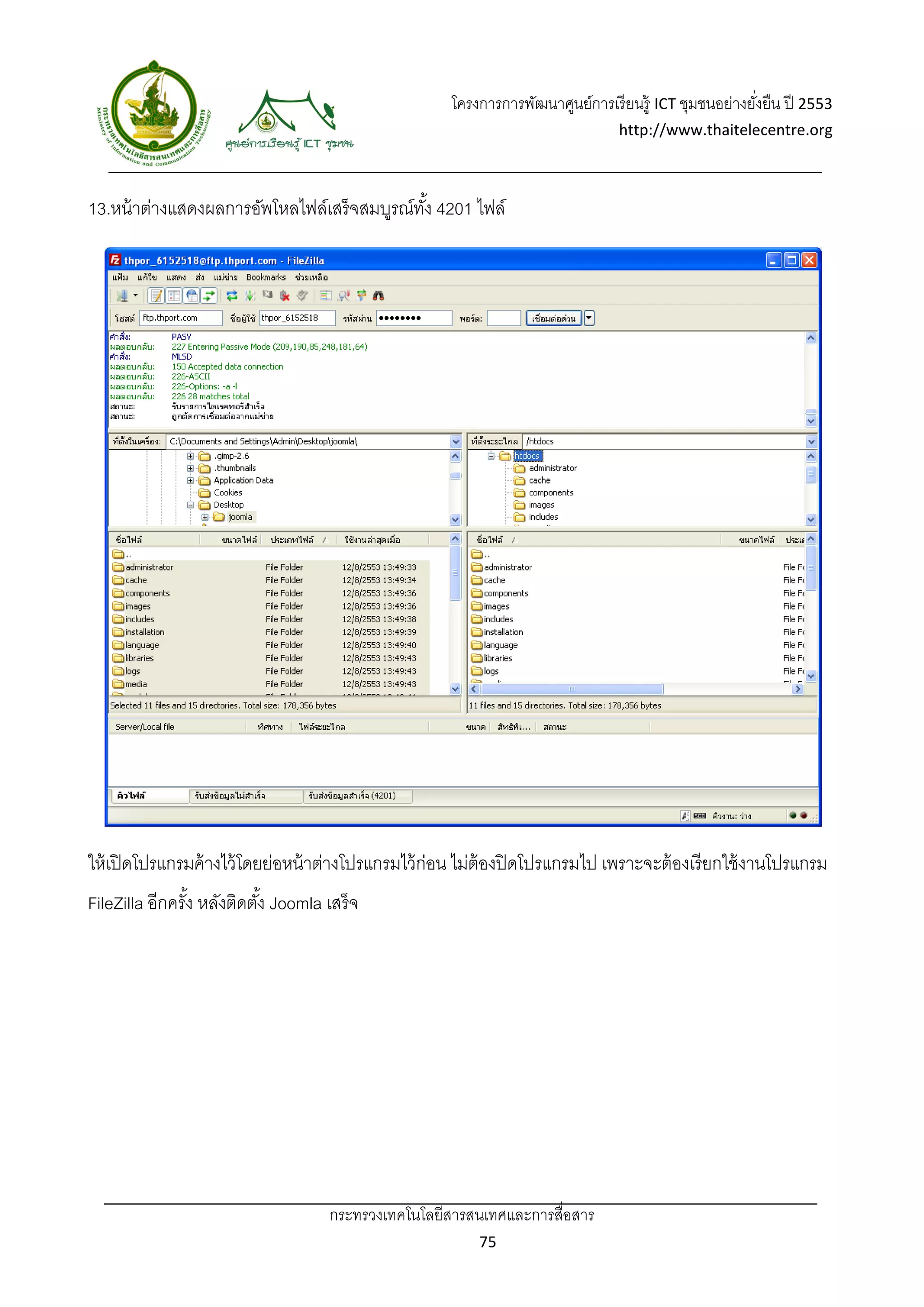
Task: Toggle directory comparison icon
Action: pos(343,296)
